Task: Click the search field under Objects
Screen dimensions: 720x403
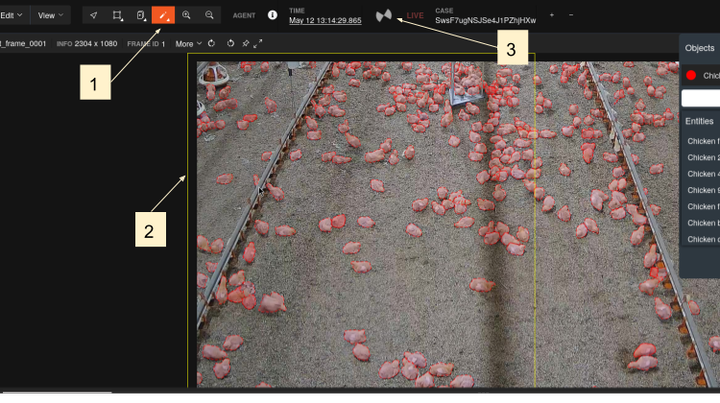Action: click(700, 98)
